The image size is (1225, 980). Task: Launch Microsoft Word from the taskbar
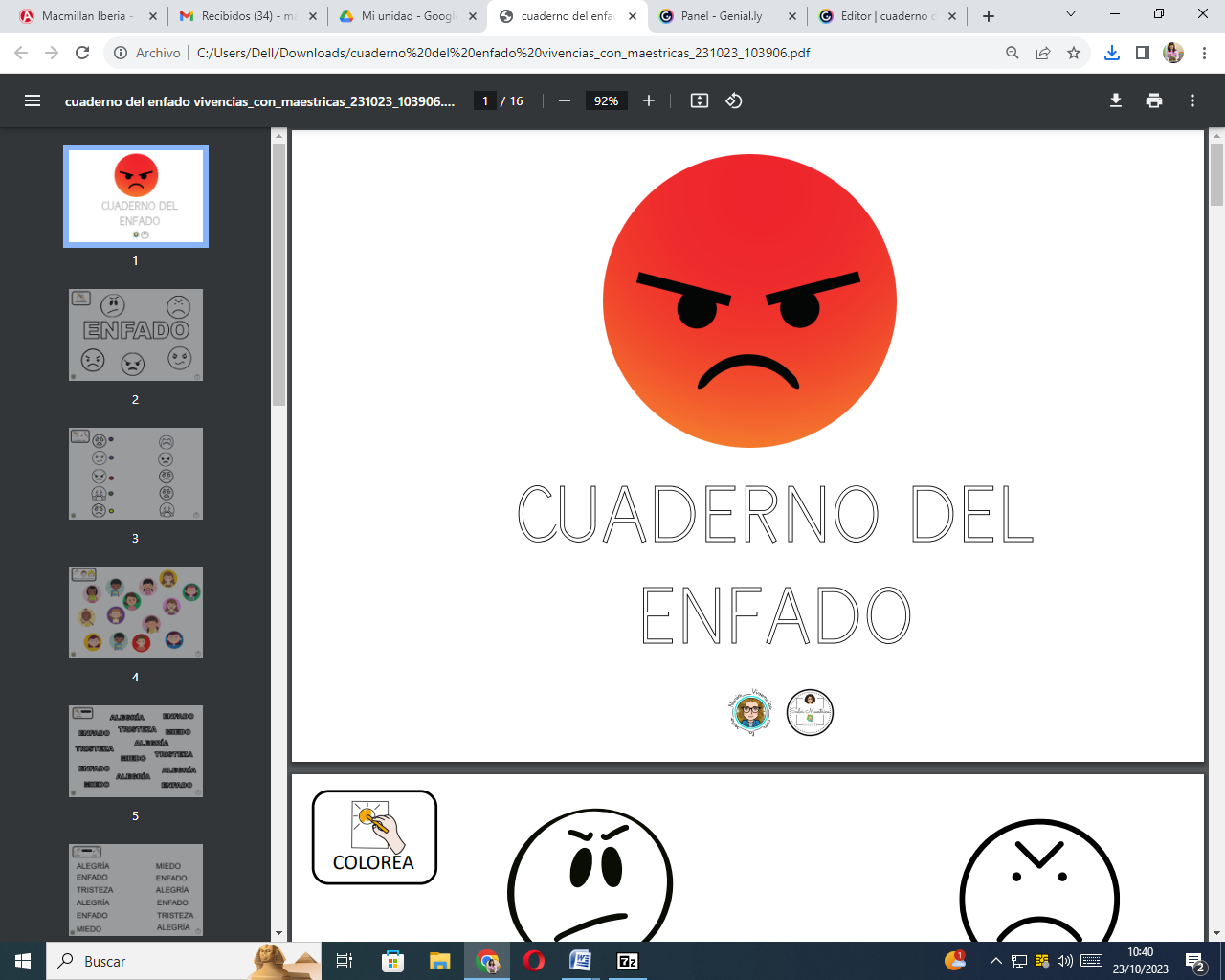[582, 960]
